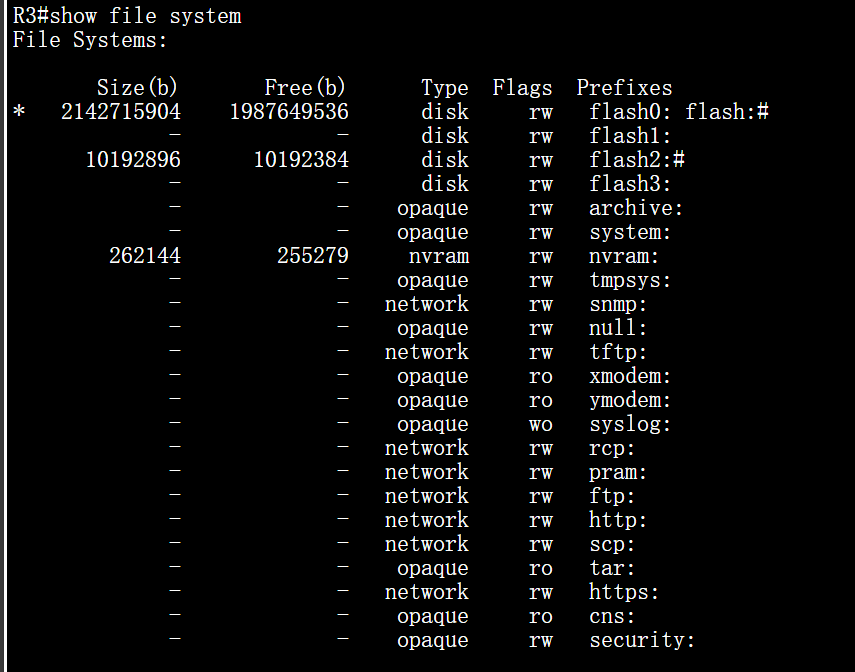
Task: Click the xmodem: prefix entry
Action: [630, 376]
